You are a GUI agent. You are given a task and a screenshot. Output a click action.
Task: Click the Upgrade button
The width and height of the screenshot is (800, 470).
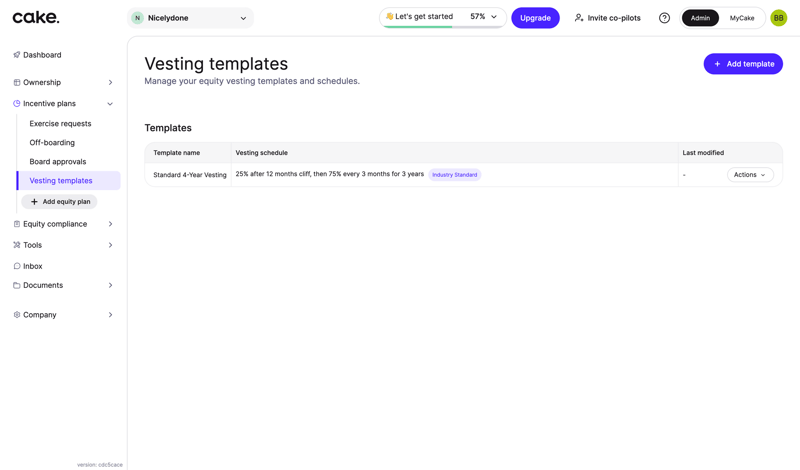click(x=535, y=18)
